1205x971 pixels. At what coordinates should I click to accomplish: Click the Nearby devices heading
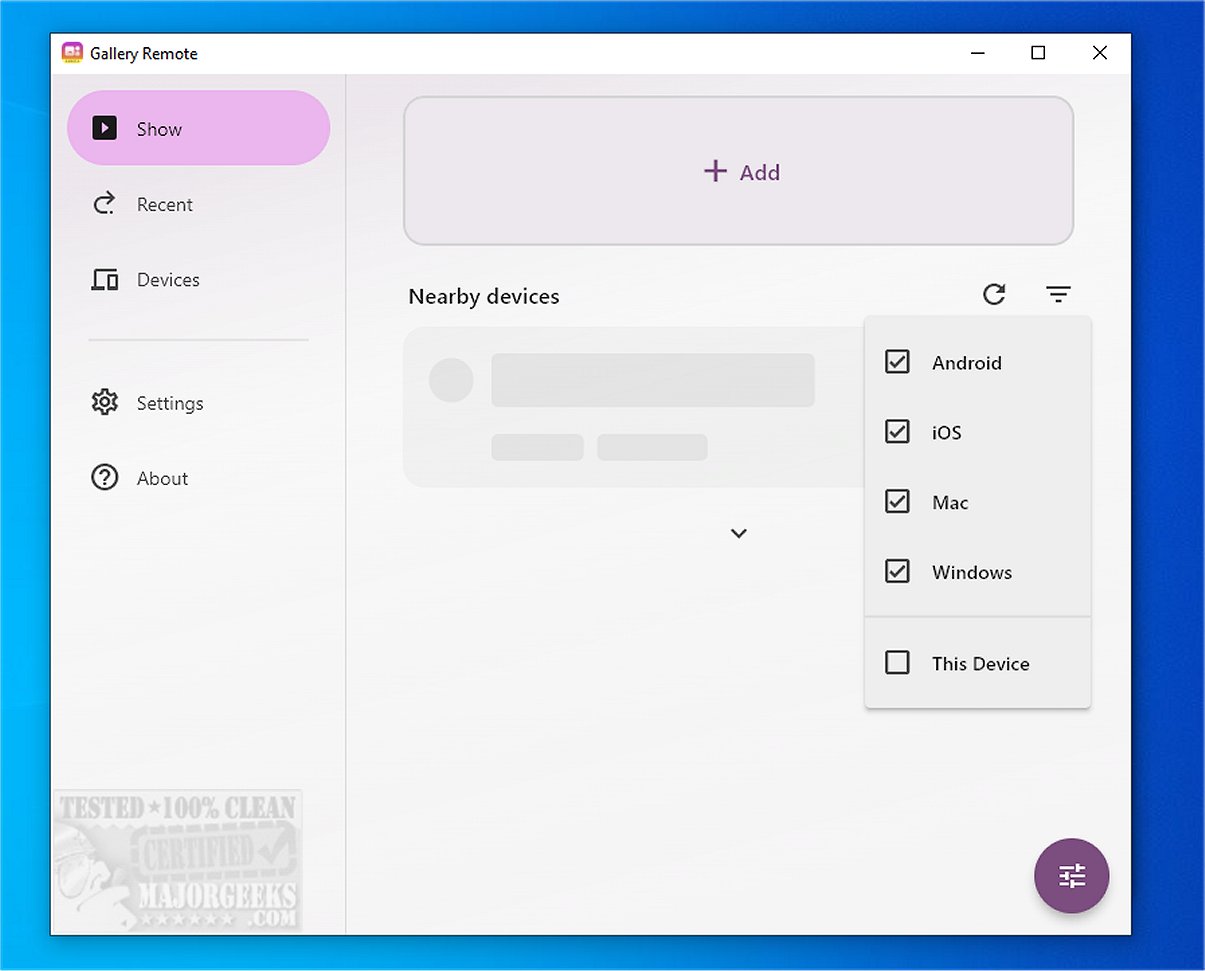tap(484, 297)
